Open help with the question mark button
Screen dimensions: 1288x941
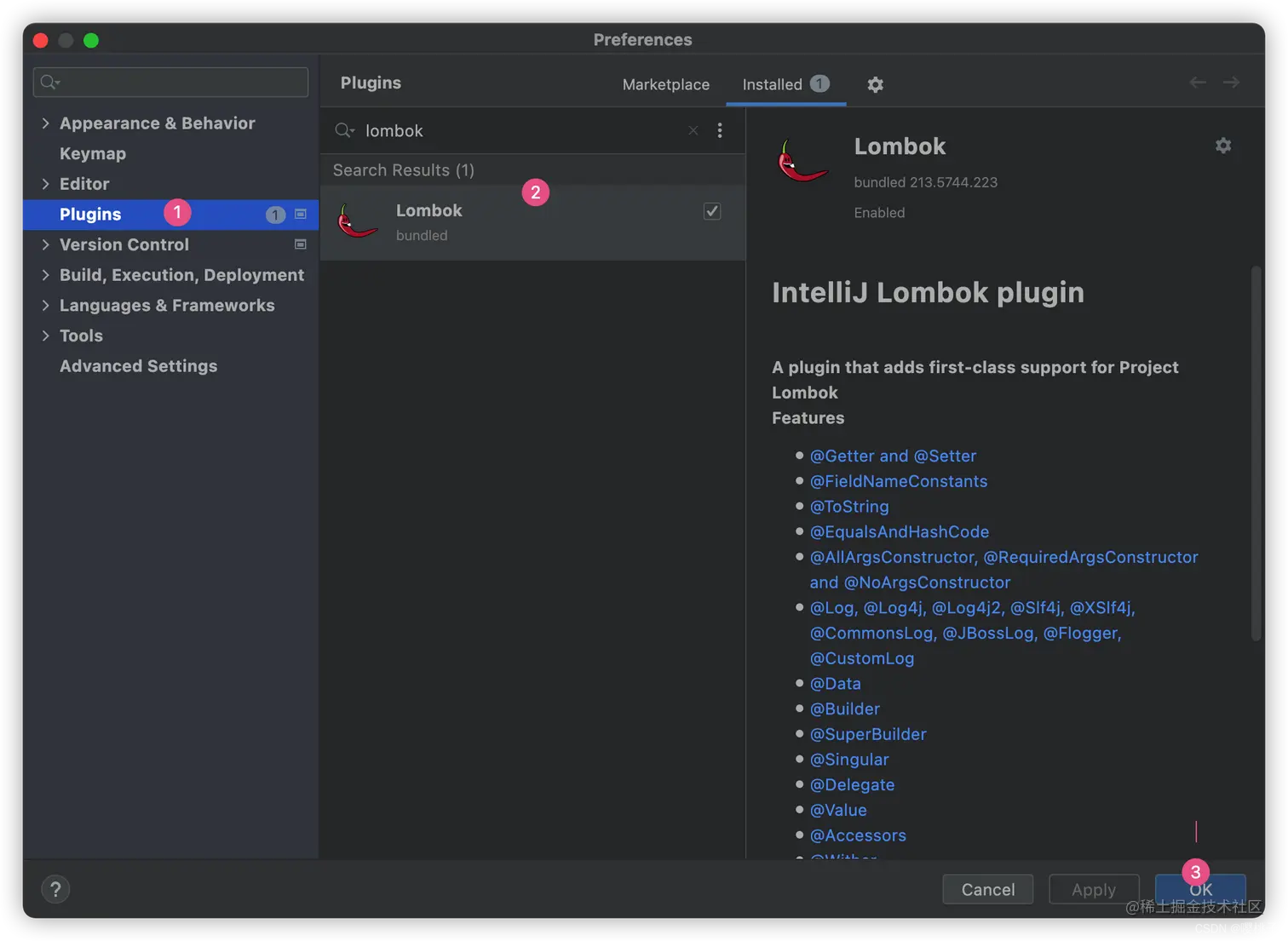[55, 889]
